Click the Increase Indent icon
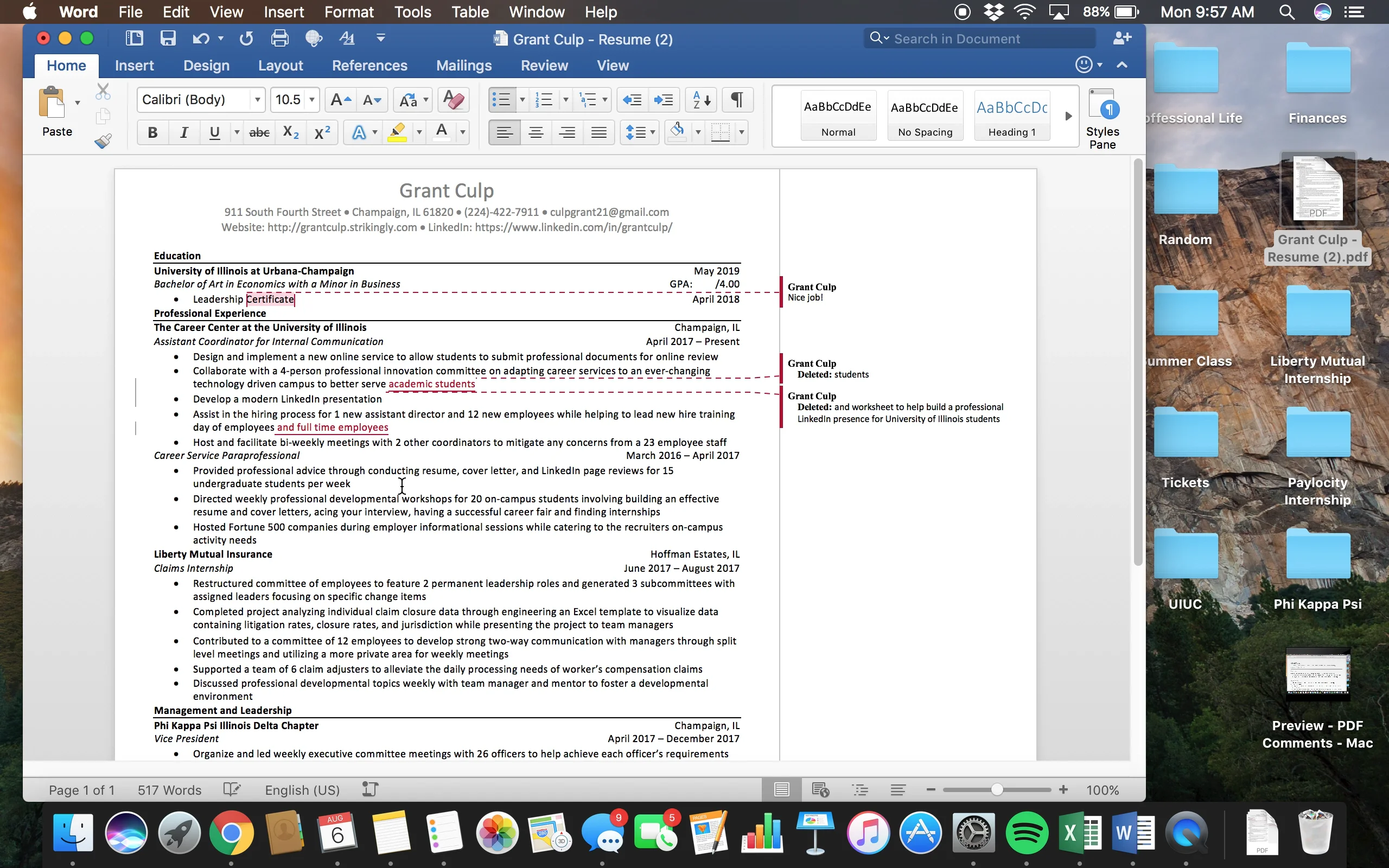 664,100
